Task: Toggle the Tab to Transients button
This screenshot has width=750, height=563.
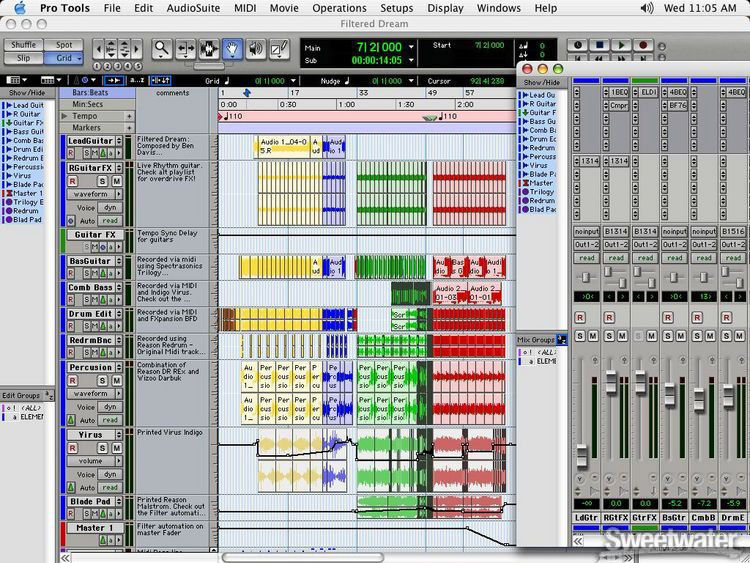Action: tap(113, 80)
